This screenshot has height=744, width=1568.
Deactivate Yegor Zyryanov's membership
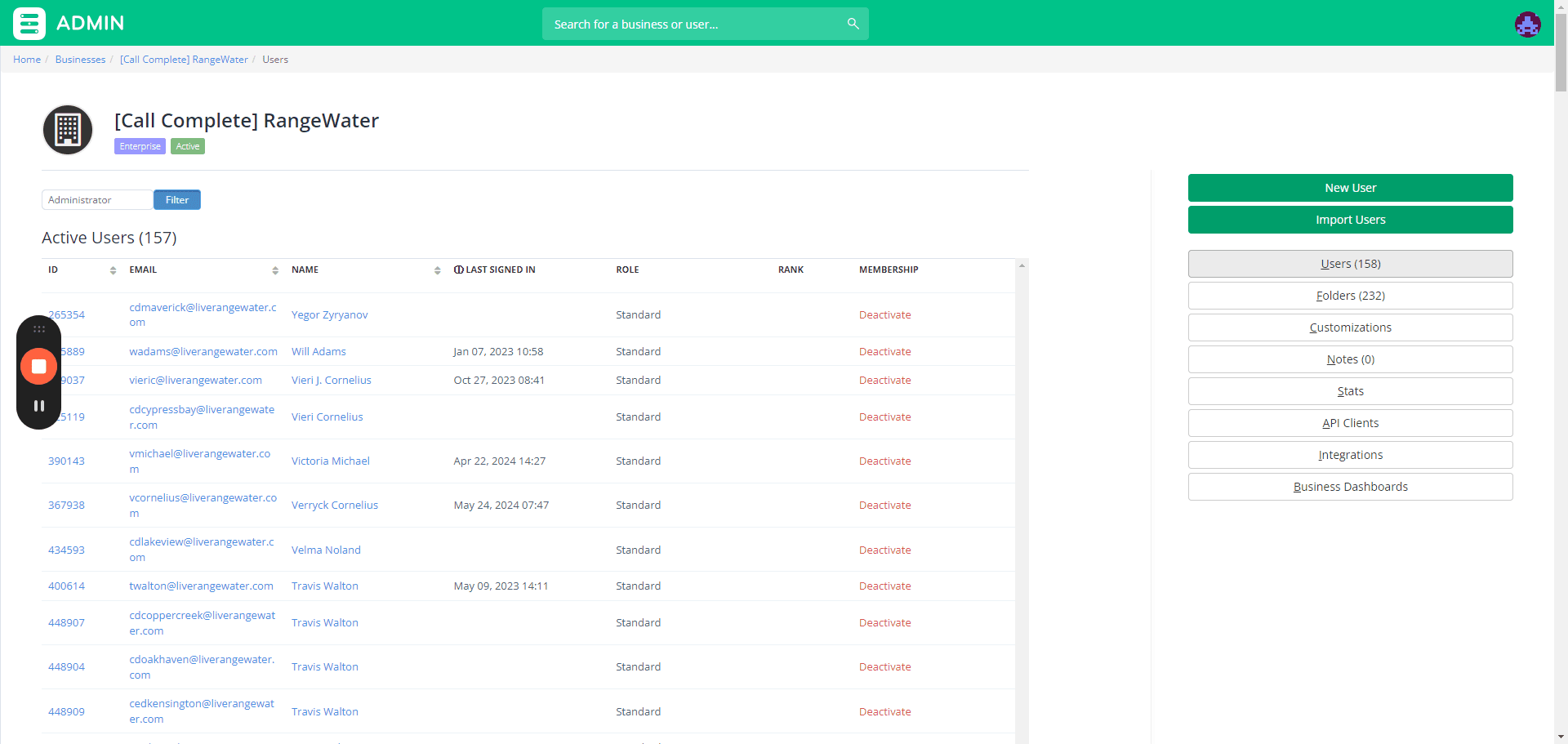click(884, 315)
